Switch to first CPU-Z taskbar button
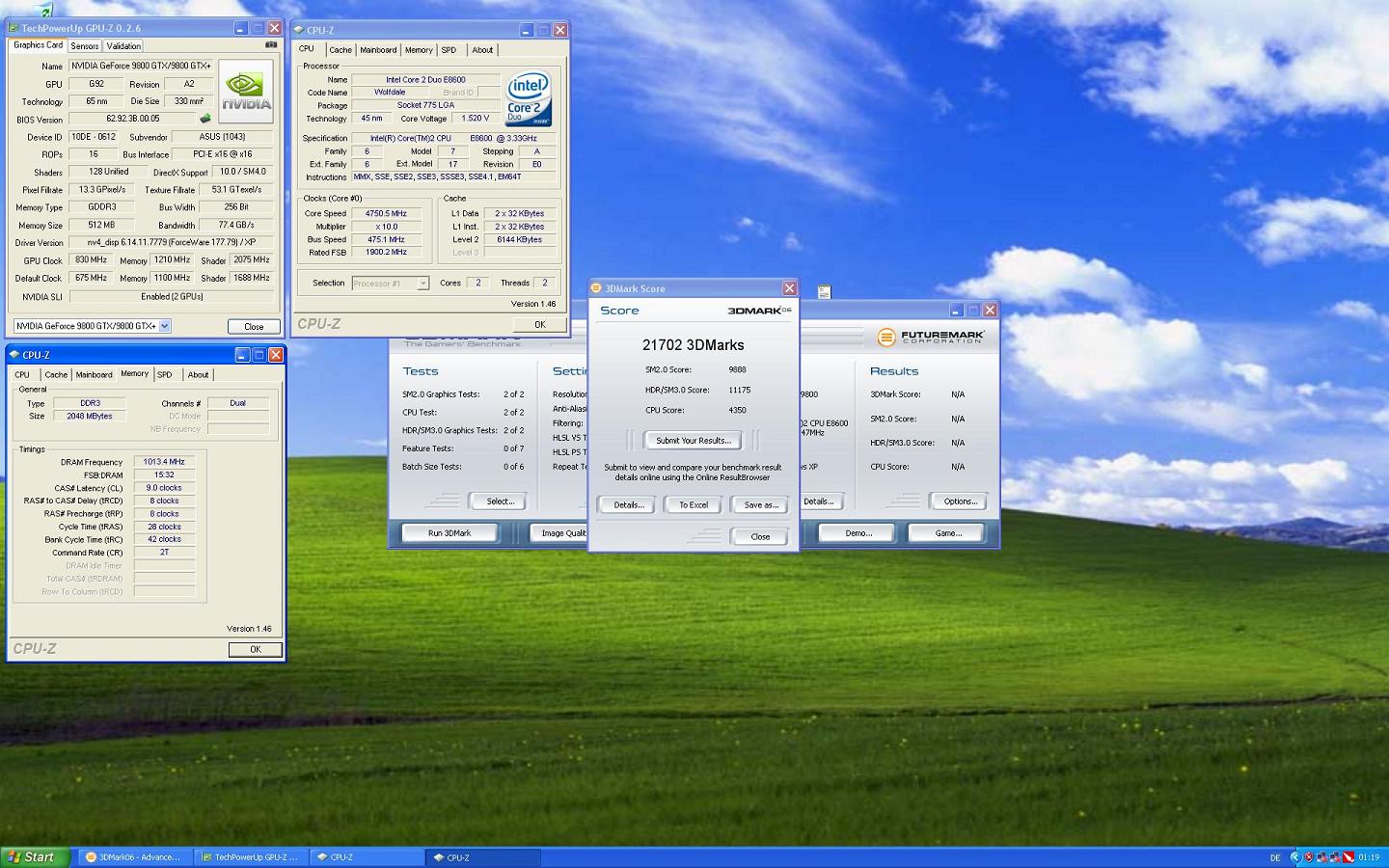Screen dimensions: 1389x868 [x=366, y=857]
